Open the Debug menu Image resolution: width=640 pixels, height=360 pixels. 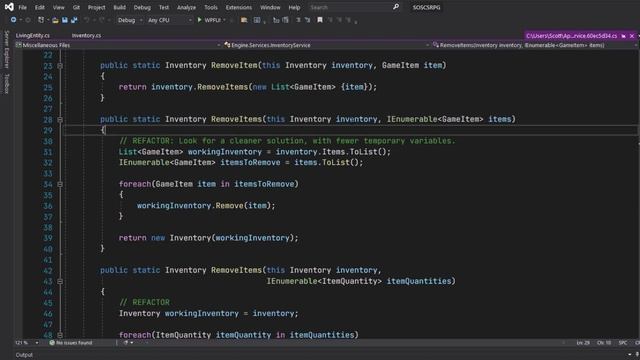(142, 7)
